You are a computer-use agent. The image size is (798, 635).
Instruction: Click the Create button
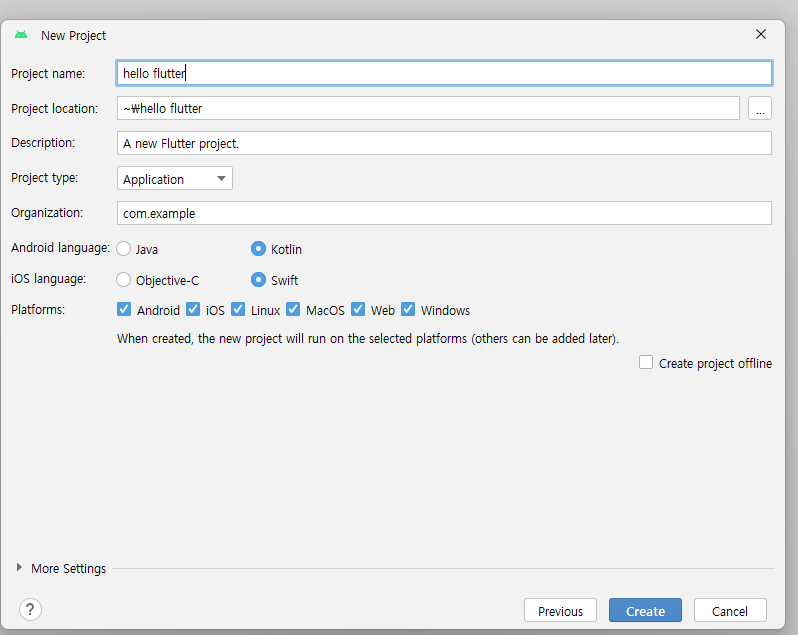[x=645, y=610]
